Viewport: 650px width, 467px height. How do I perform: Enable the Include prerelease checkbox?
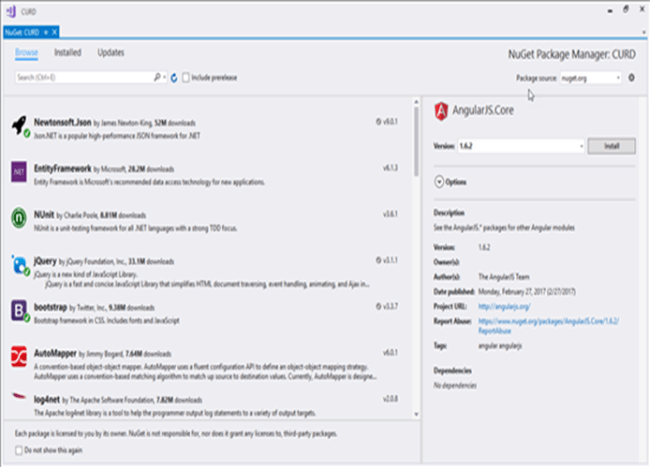(186, 77)
